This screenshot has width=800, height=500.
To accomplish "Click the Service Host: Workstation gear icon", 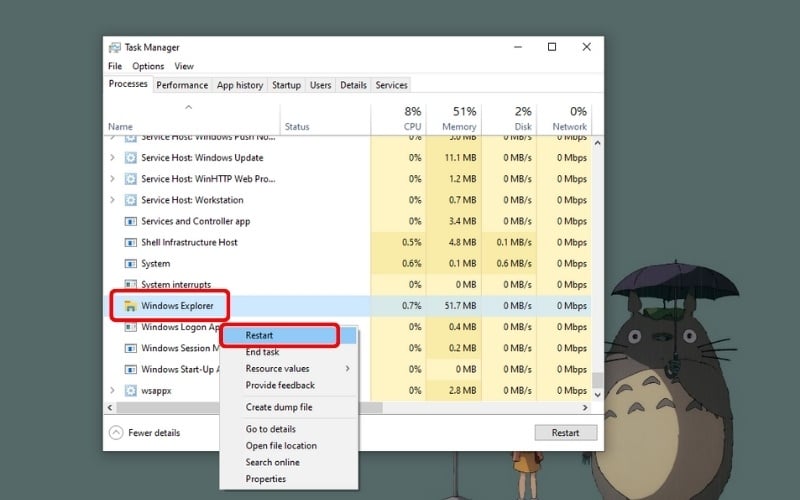I will [131, 200].
